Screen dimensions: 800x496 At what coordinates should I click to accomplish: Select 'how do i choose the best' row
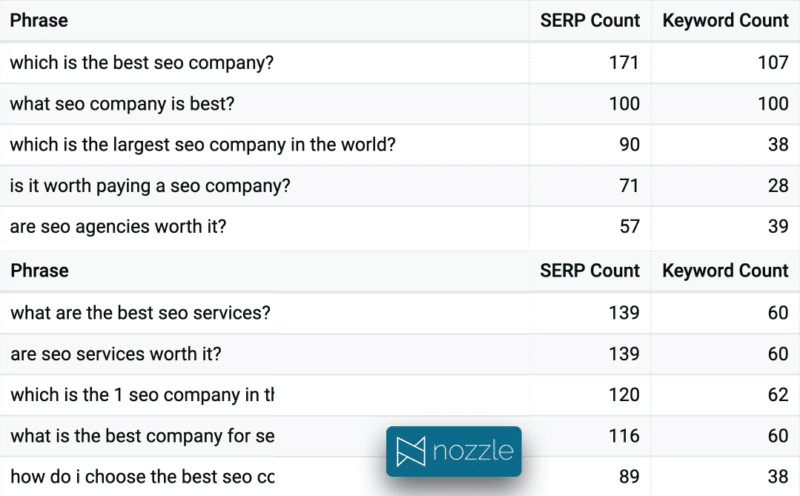(x=141, y=477)
